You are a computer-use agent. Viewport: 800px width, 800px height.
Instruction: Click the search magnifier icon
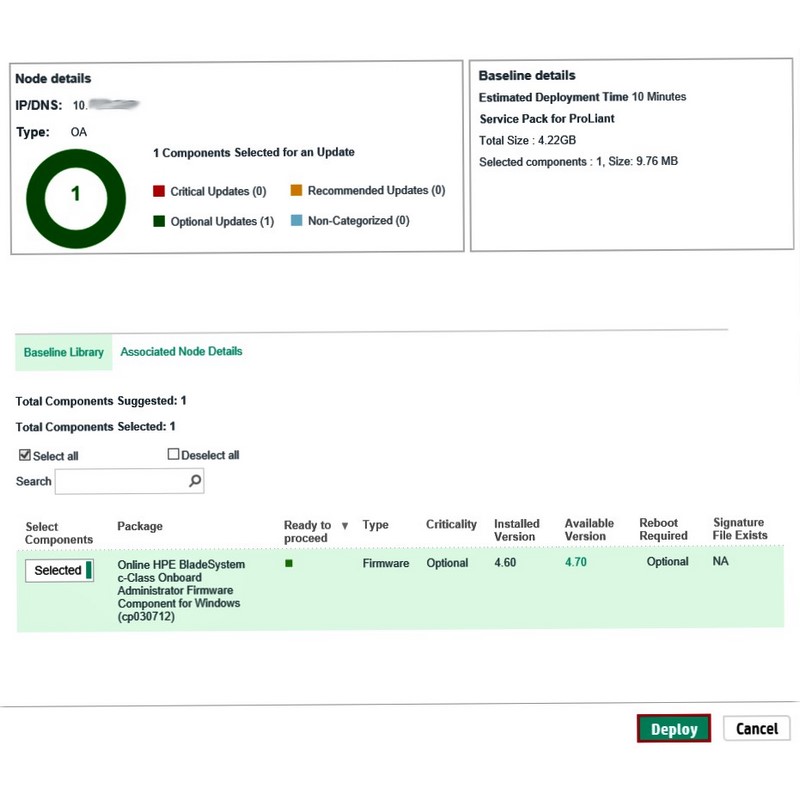(195, 481)
